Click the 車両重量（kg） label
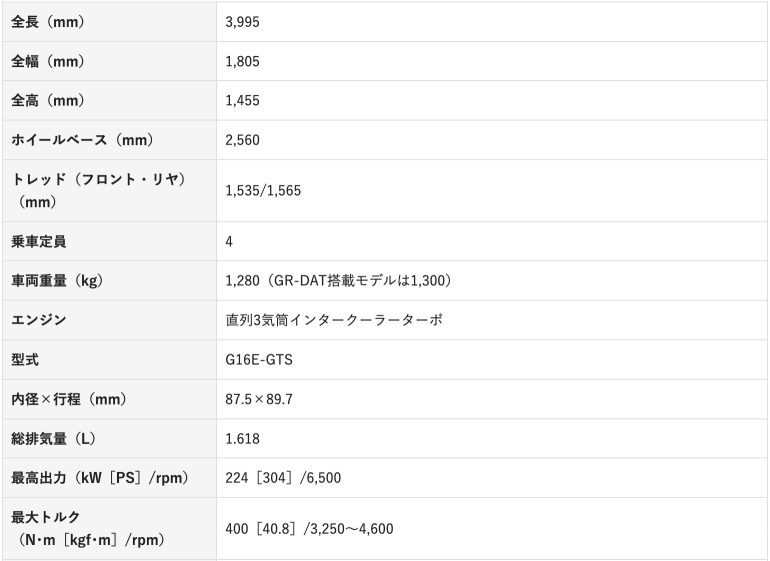The height and width of the screenshot is (561, 770). tap(57, 281)
